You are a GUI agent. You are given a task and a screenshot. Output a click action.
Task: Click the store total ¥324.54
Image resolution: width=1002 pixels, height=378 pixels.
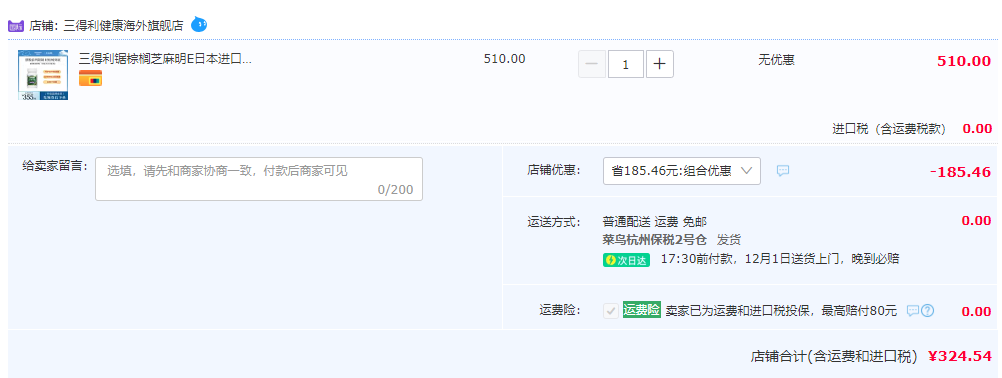pyautogui.click(x=960, y=356)
